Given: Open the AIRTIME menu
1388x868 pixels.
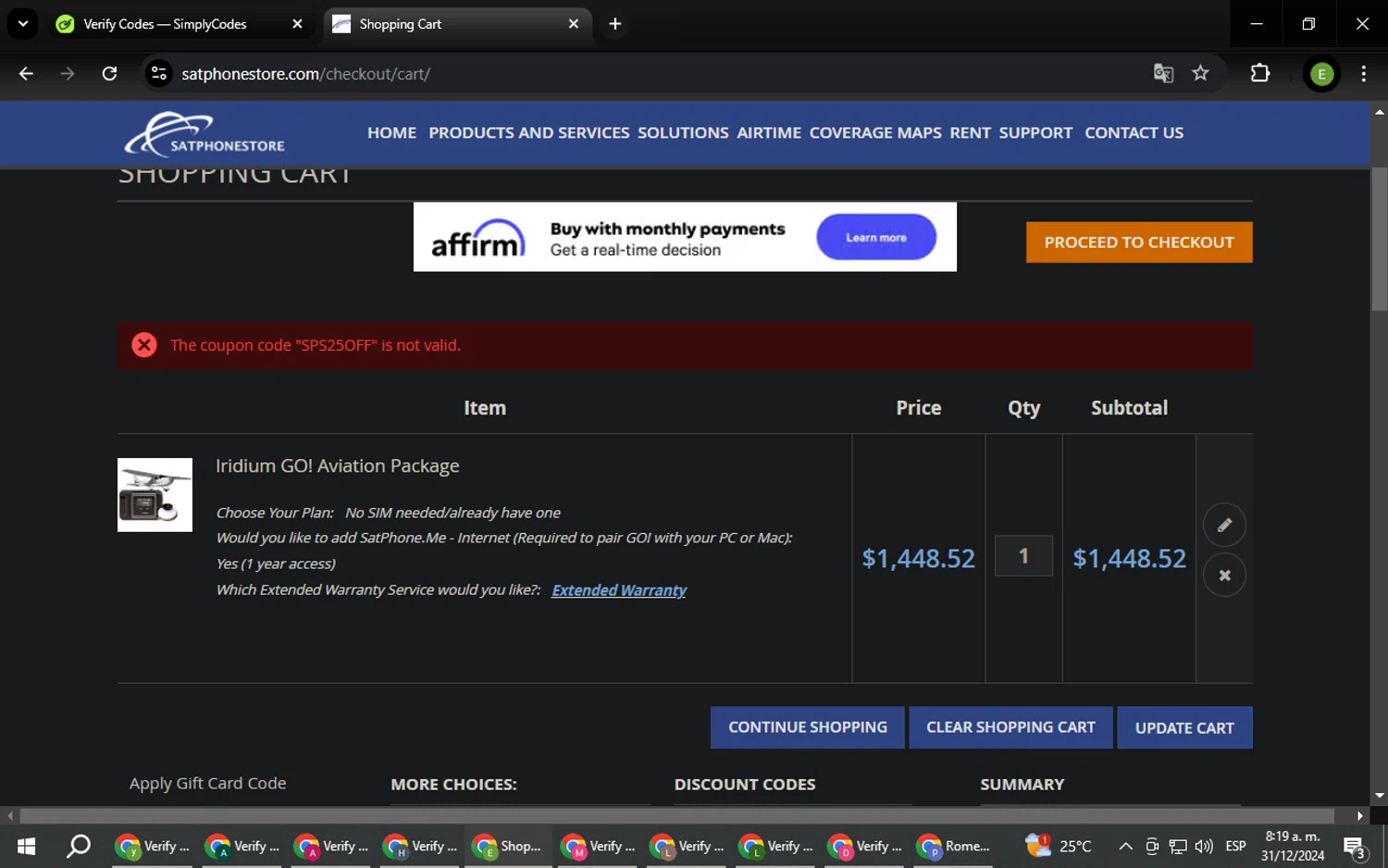Looking at the screenshot, I should coord(769,133).
